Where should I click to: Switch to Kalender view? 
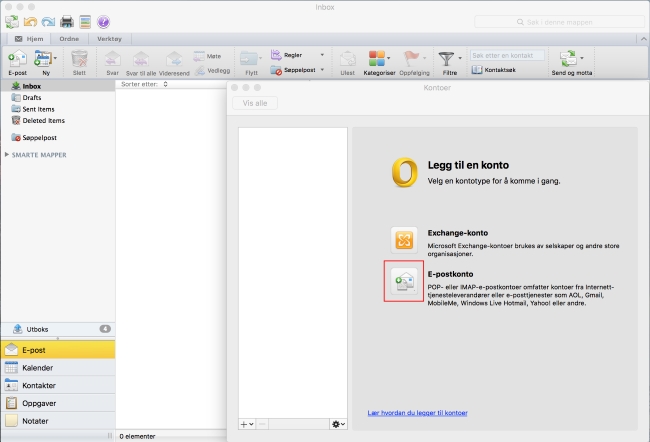coord(58,368)
